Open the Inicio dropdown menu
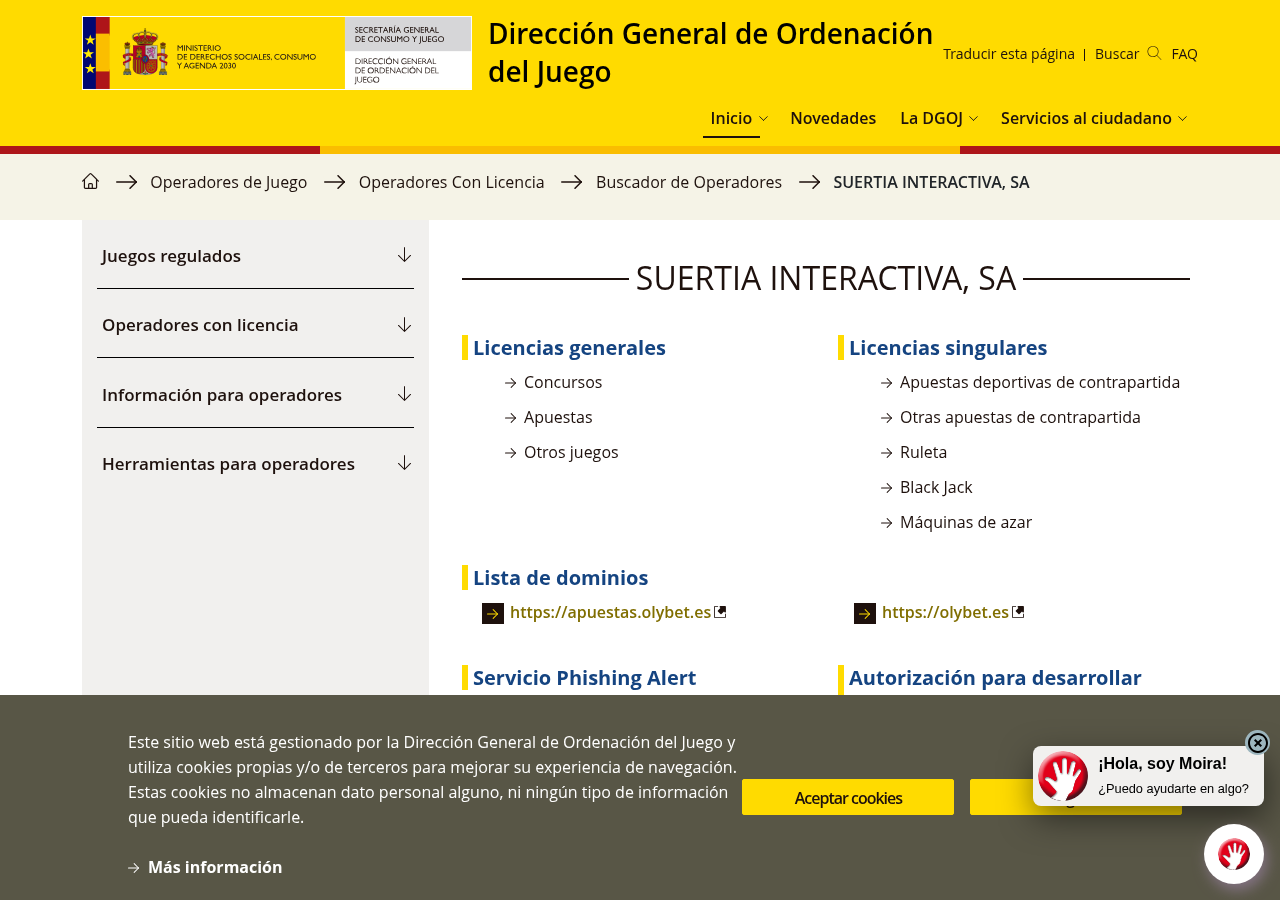Viewport: 1280px width, 900px height. [x=739, y=118]
